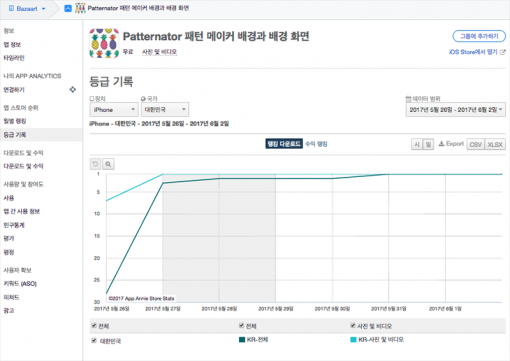Click the external link icon by iOS Store
Screen dimensions: 510x361
(x=503, y=52)
